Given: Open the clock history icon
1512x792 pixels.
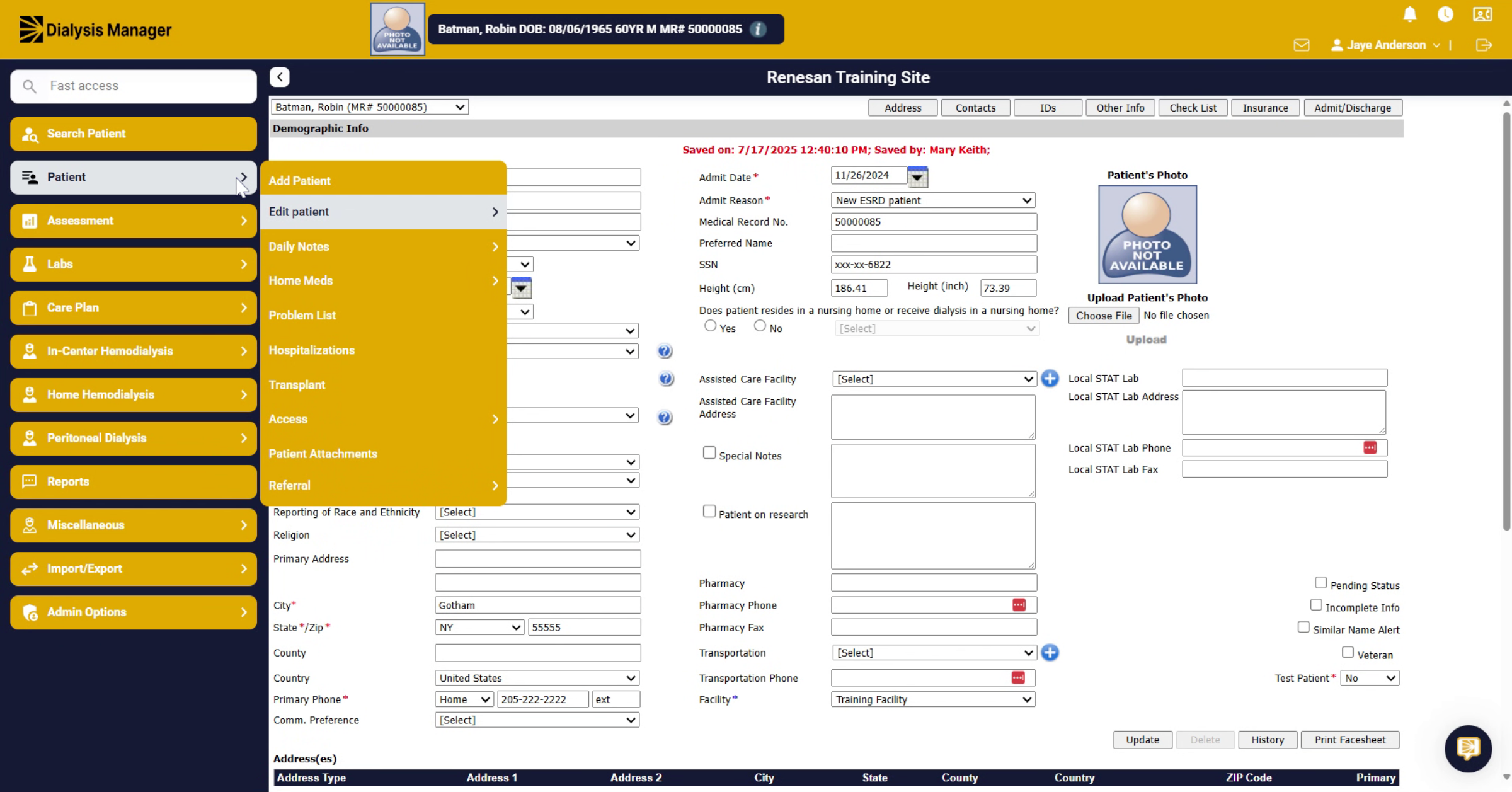Looking at the screenshot, I should point(1445,14).
